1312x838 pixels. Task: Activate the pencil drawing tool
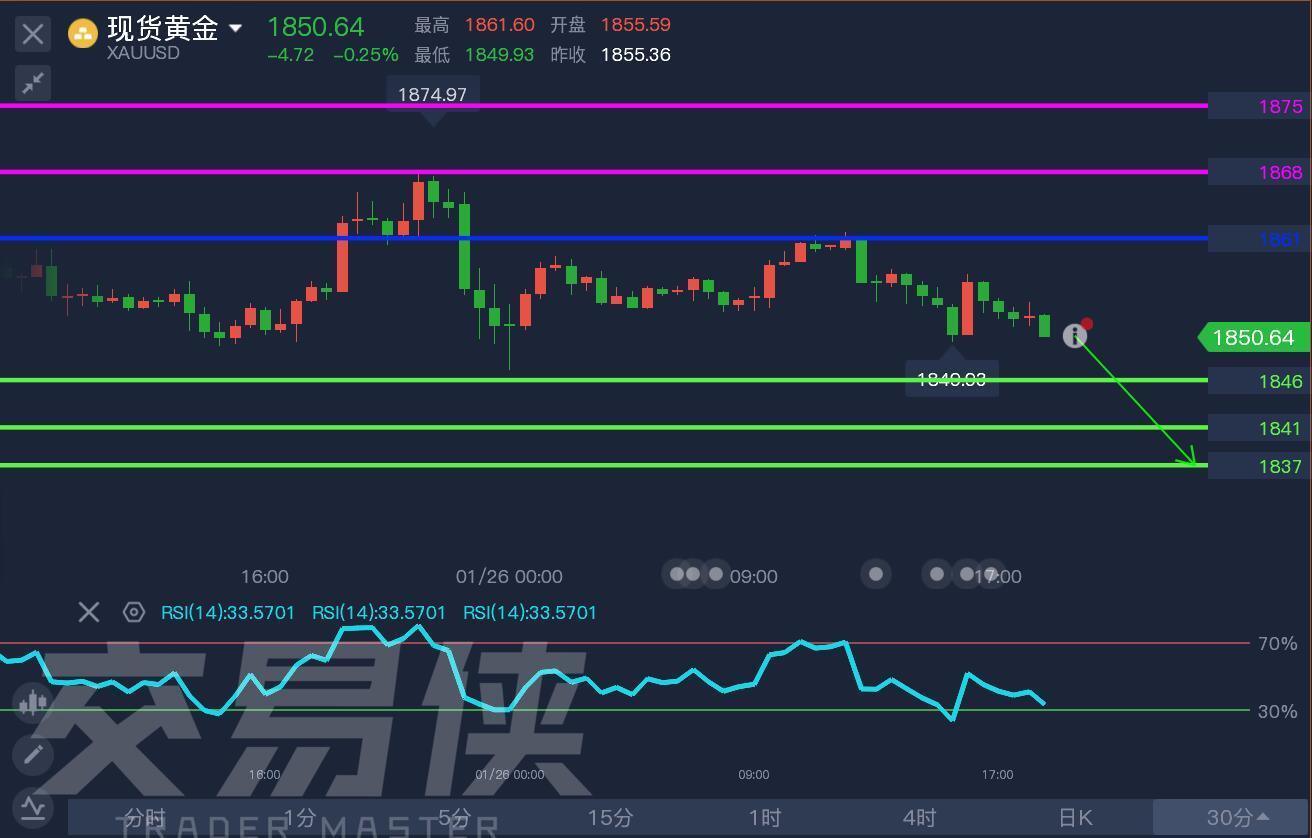[x=33, y=755]
